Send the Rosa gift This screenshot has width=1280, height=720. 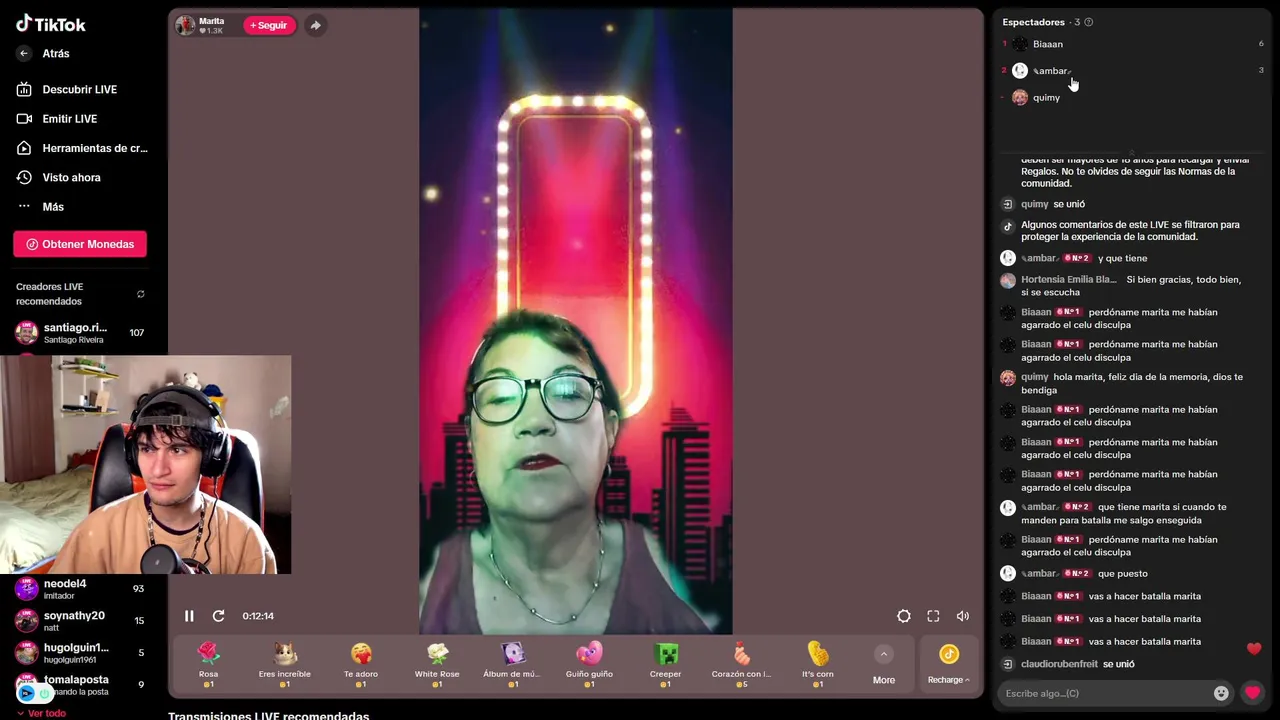[208, 665]
